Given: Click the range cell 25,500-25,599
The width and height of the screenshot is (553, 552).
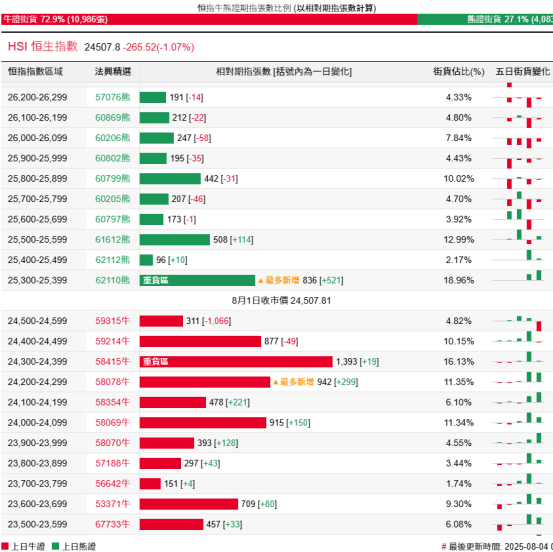Looking at the screenshot, I should tap(37, 240).
